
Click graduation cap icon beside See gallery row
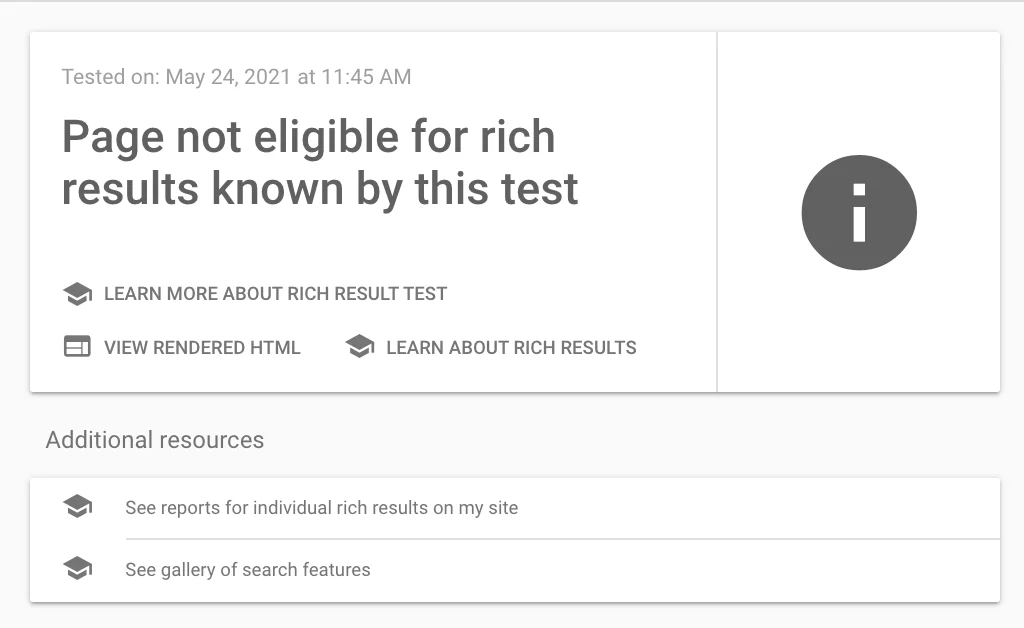(x=77, y=569)
